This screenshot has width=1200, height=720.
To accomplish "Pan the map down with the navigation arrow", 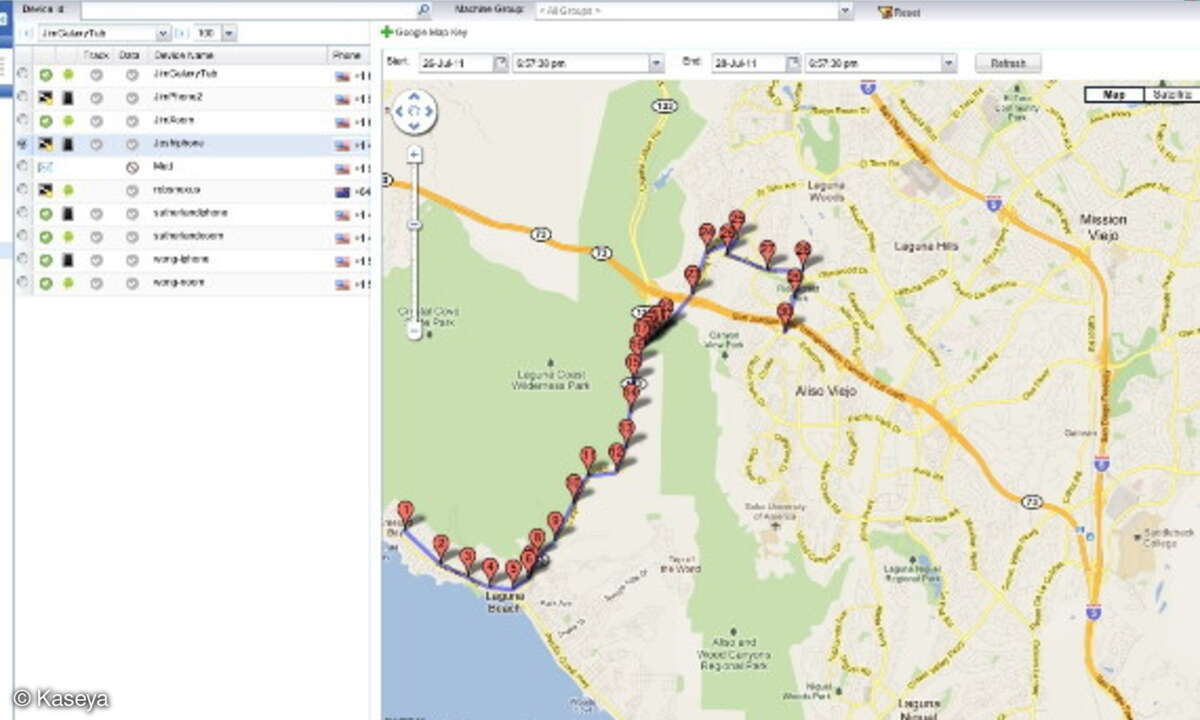I will (414, 126).
